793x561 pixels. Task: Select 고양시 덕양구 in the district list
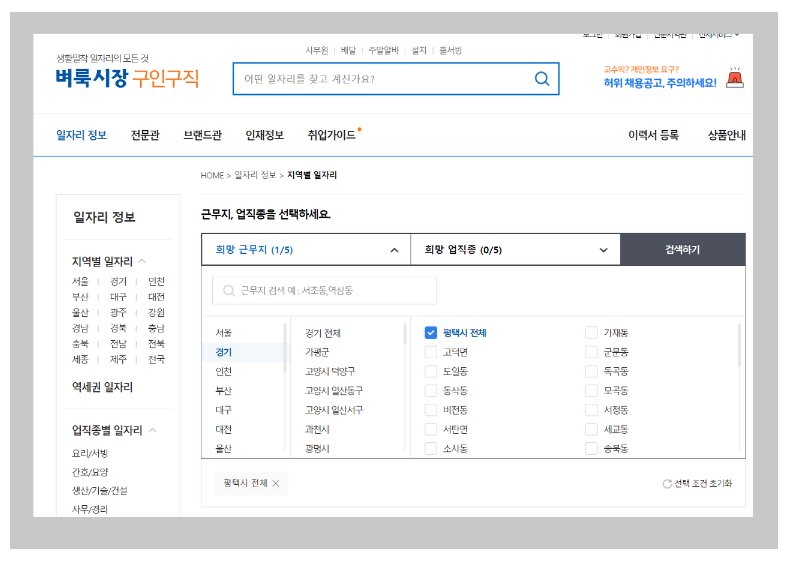coord(330,371)
